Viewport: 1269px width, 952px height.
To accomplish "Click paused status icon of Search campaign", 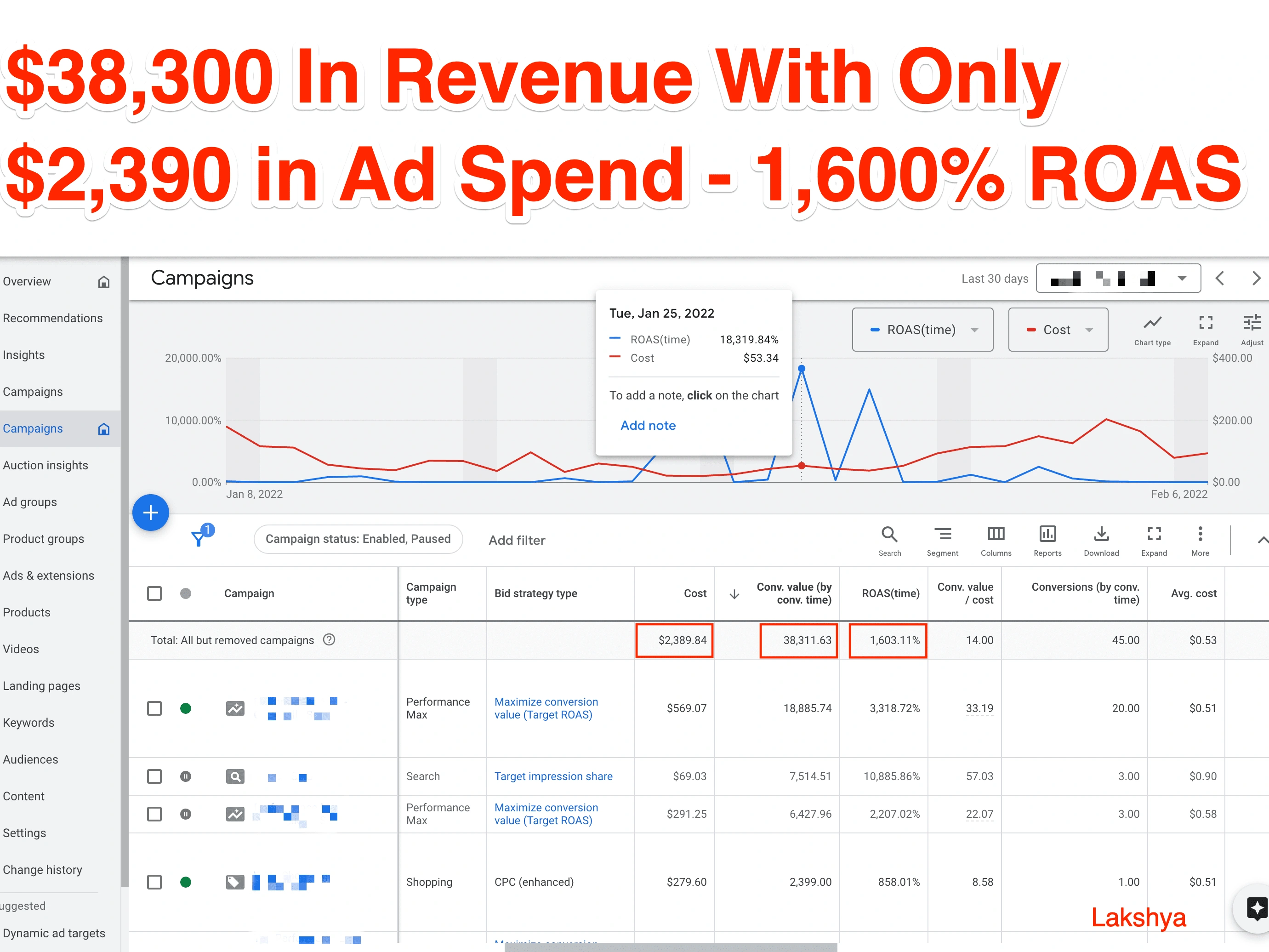I will click(x=185, y=776).
